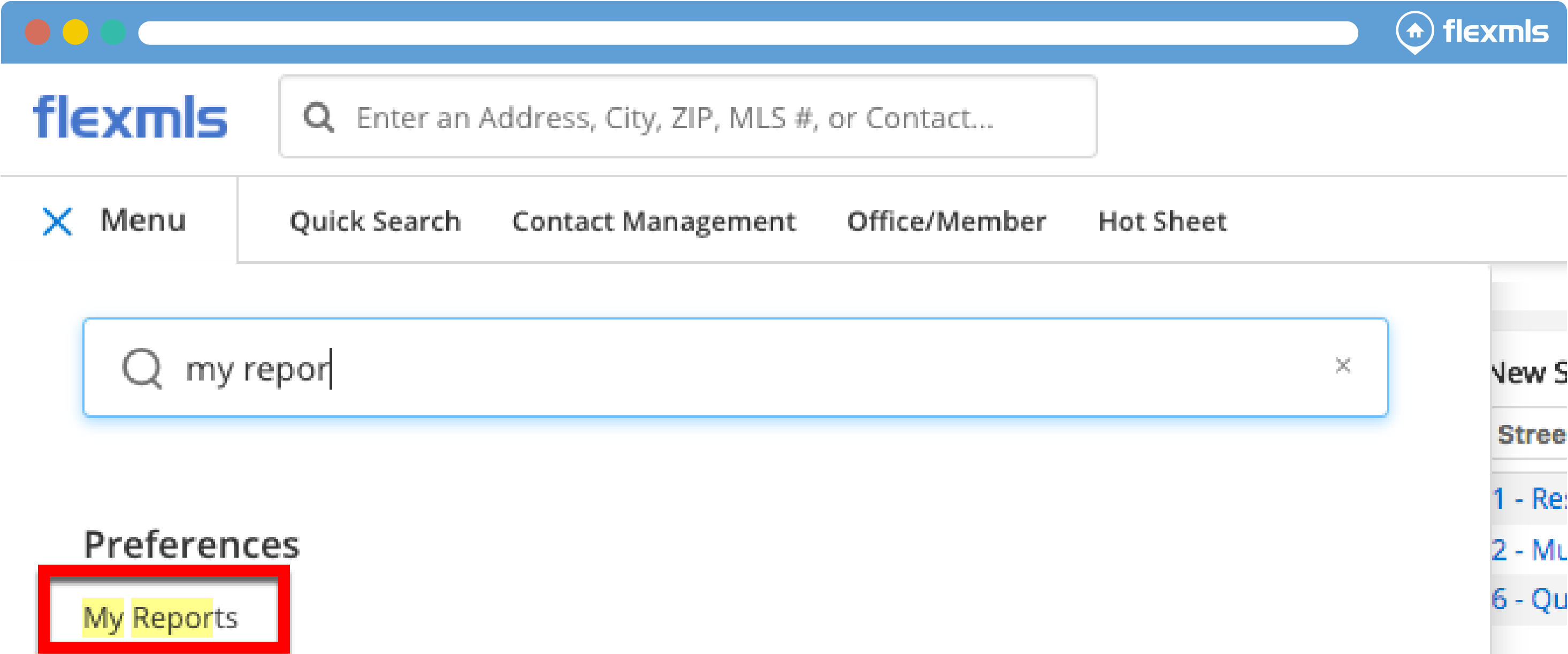The height and width of the screenshot is (654, 1568).
Task: Open the numbered link starting with 6
Action: (1529, 599)
